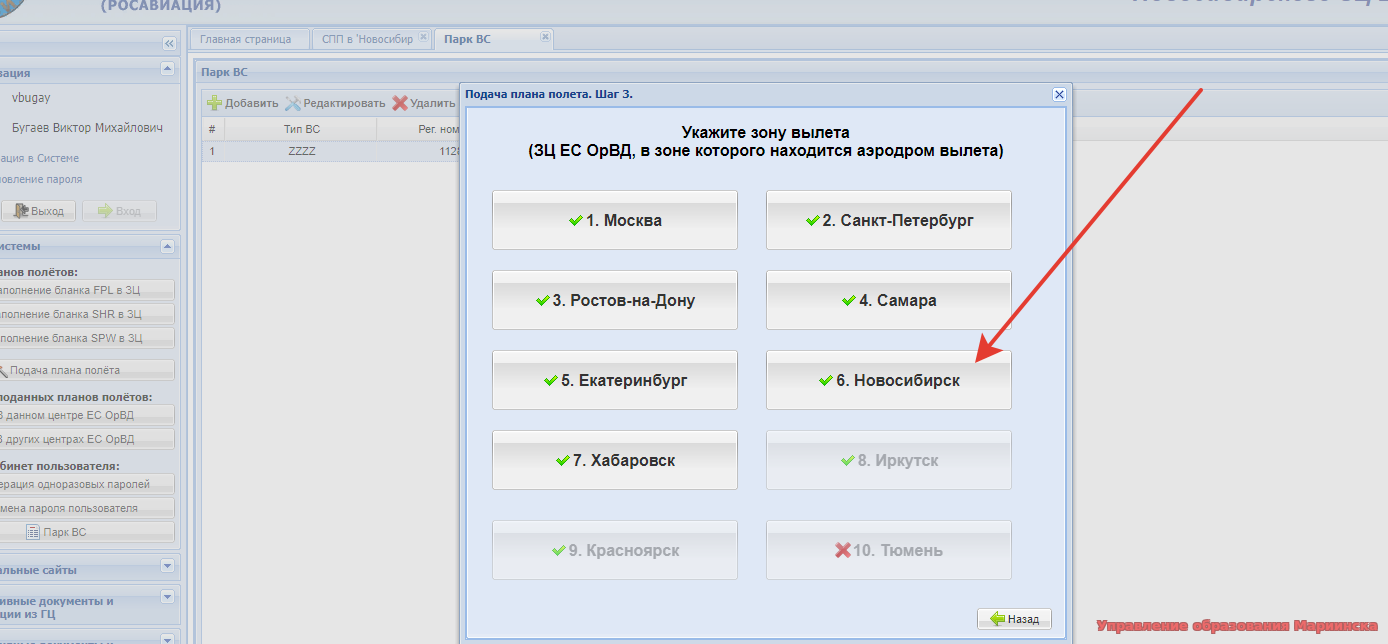Select zone 2. Санкт-Петербург
Screen dimensions: 1388x644
[888, 220]
